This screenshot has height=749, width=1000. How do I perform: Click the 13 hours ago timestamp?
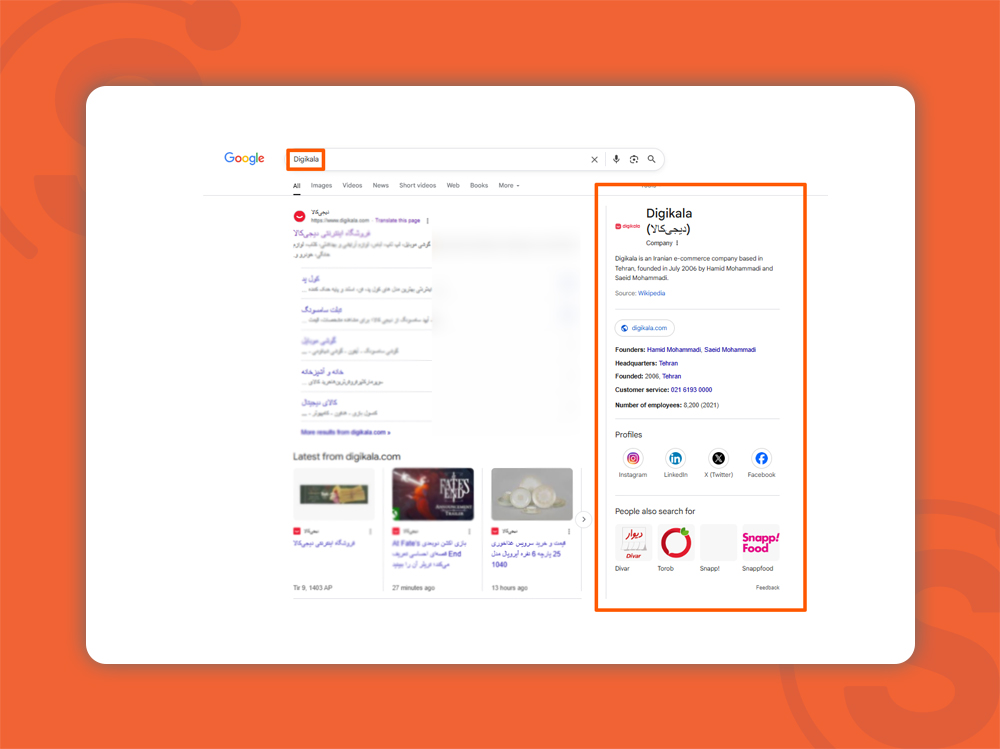tap(510, 588)
